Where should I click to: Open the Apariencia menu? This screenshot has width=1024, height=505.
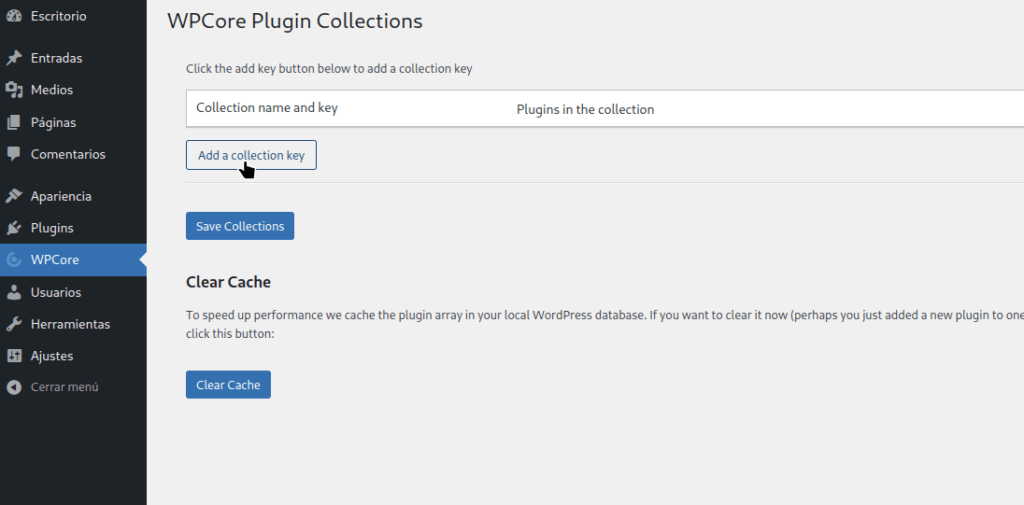[x=61, y=196]
